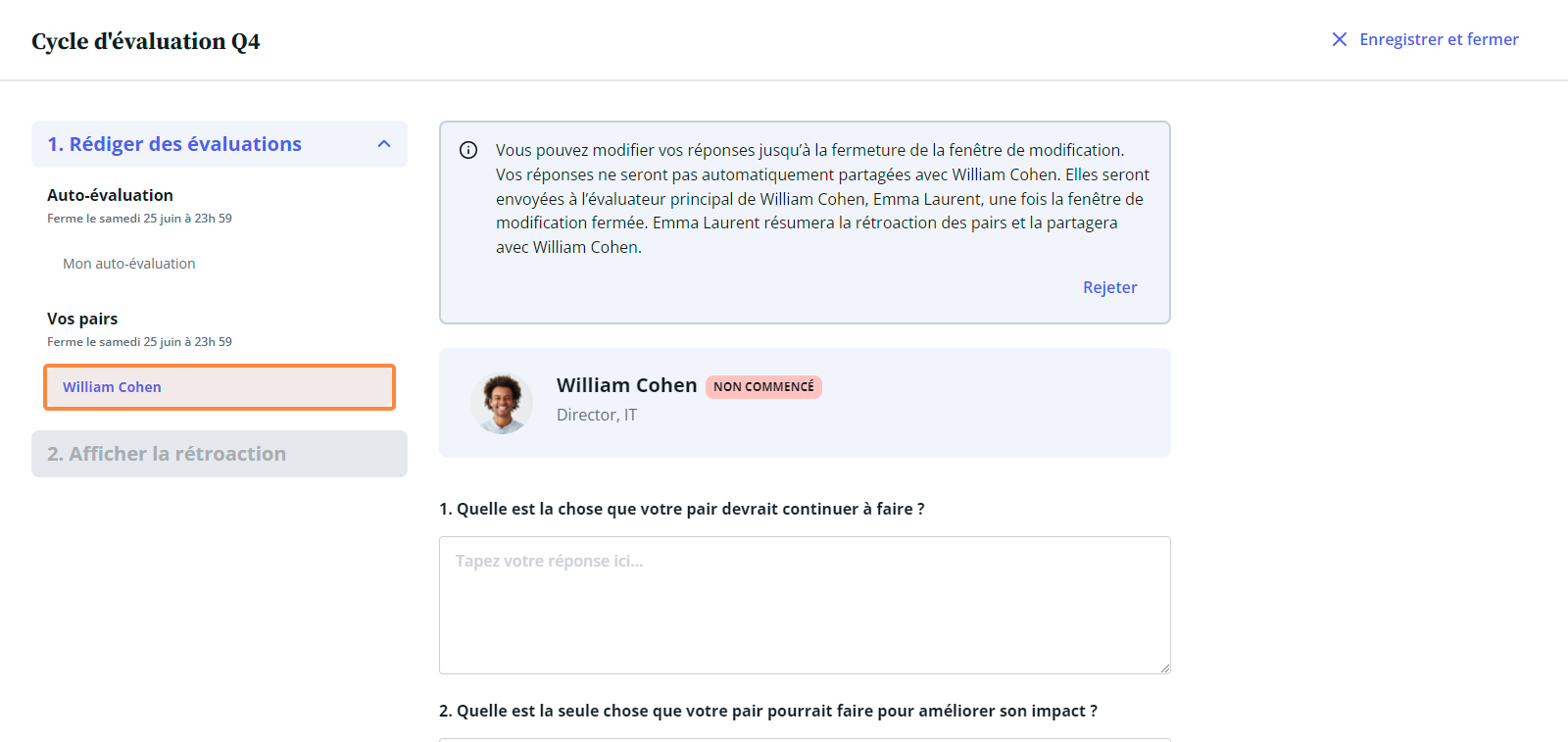Focus the Tapez votre réponse ici text box
The height and width of the screenshot is (742, 1568).
click(805, 605)
